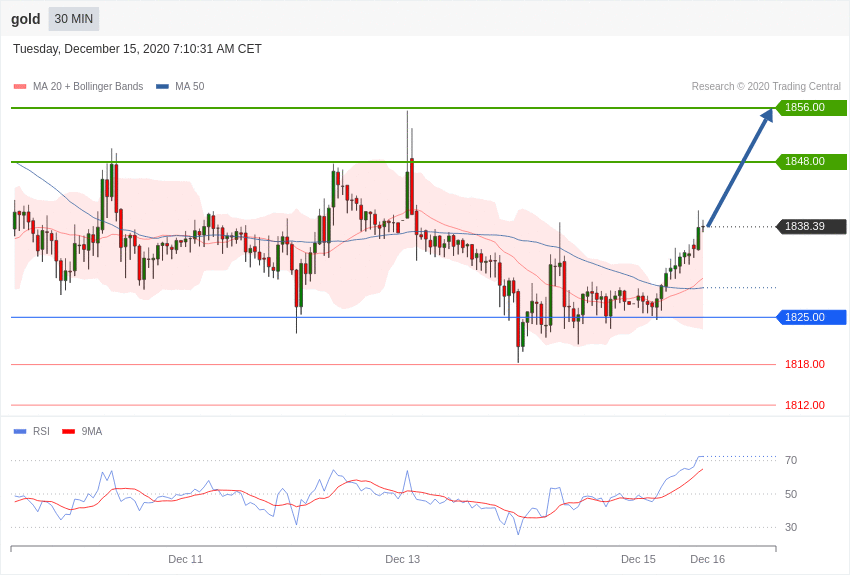The image size is (850, 576).
Task: Click the 30 MIN timeframe button
Action: point(73,19)
